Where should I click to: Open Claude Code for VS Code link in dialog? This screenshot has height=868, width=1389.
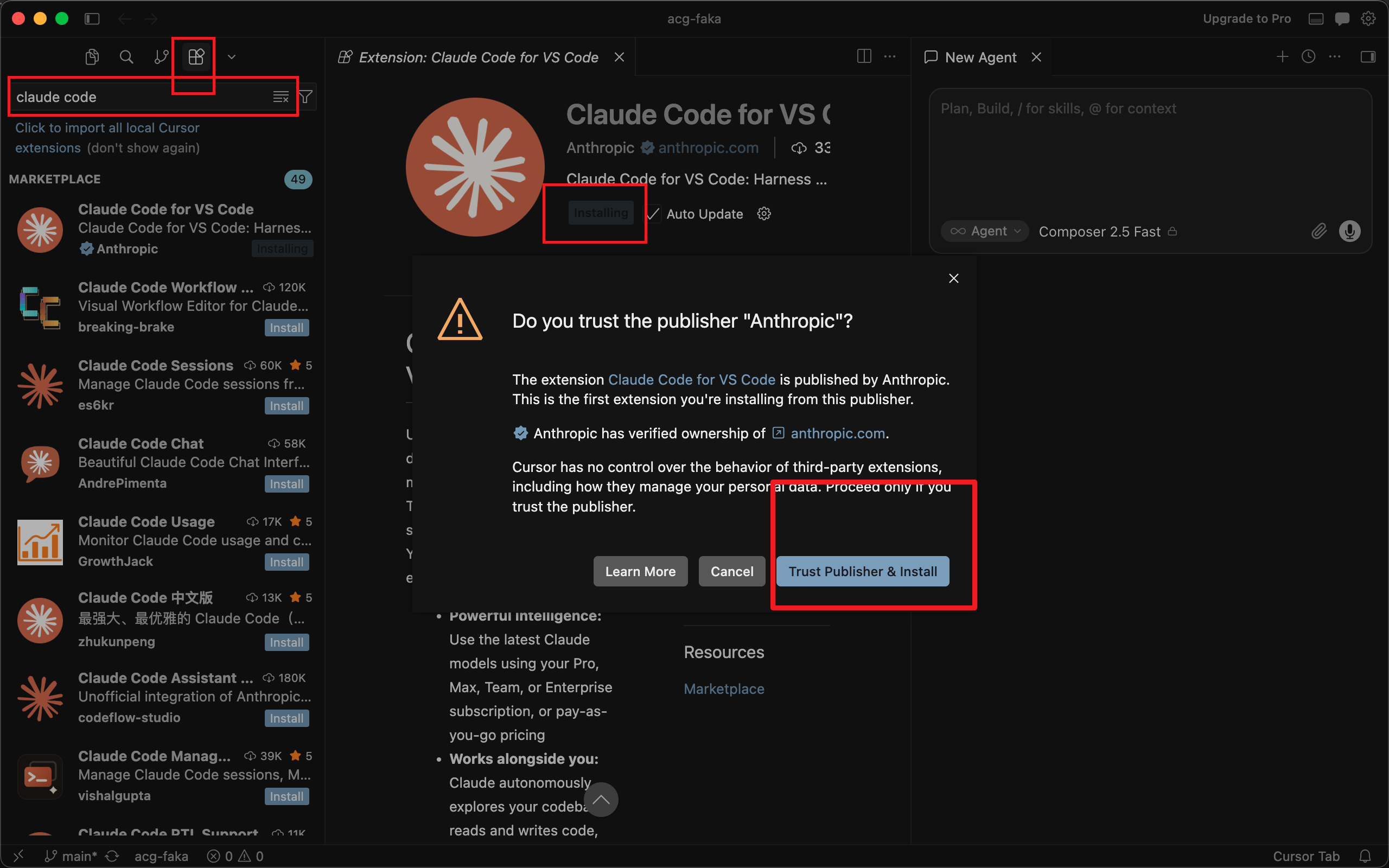pyautogui.click(x=692, y=379)
